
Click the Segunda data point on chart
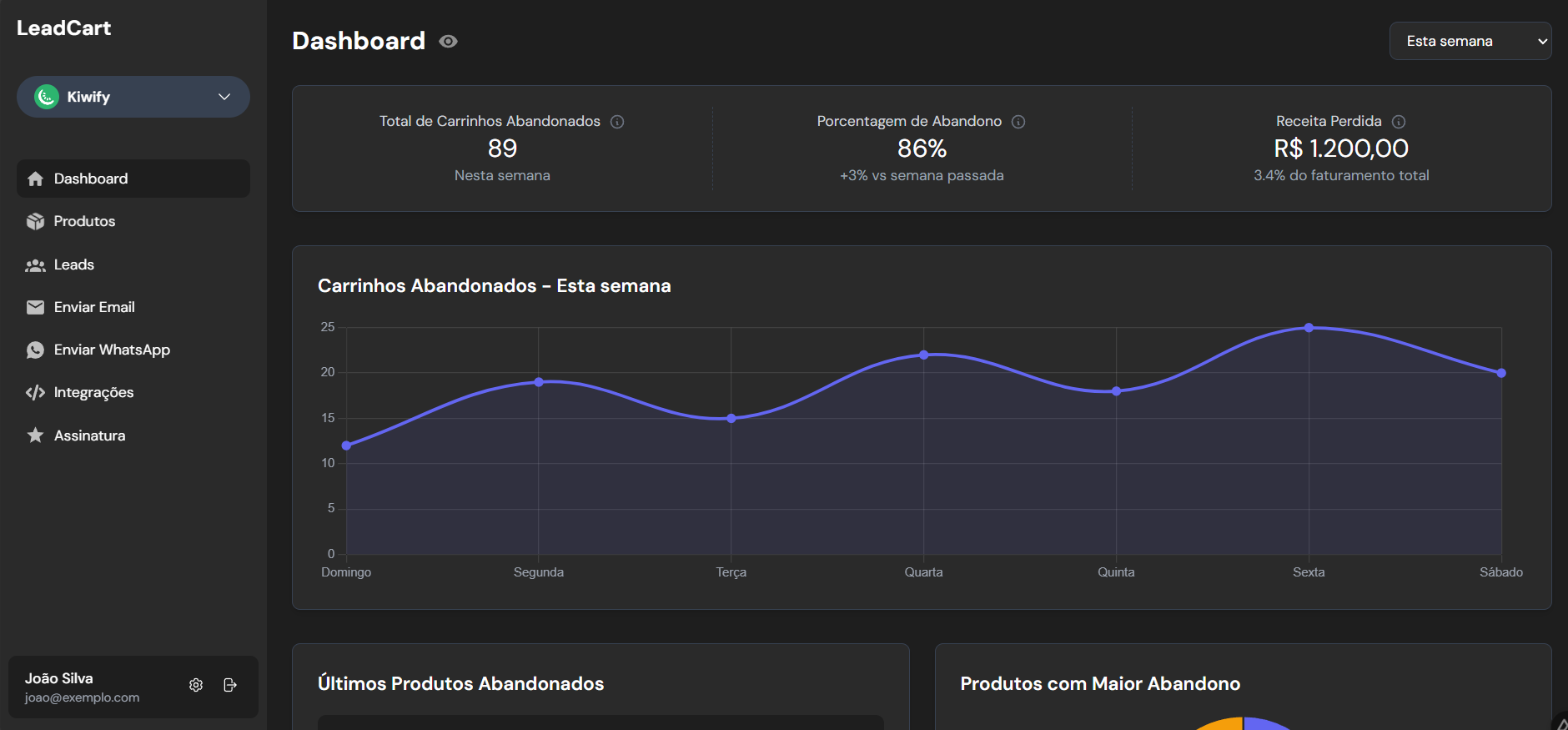(x=539, y=382)
